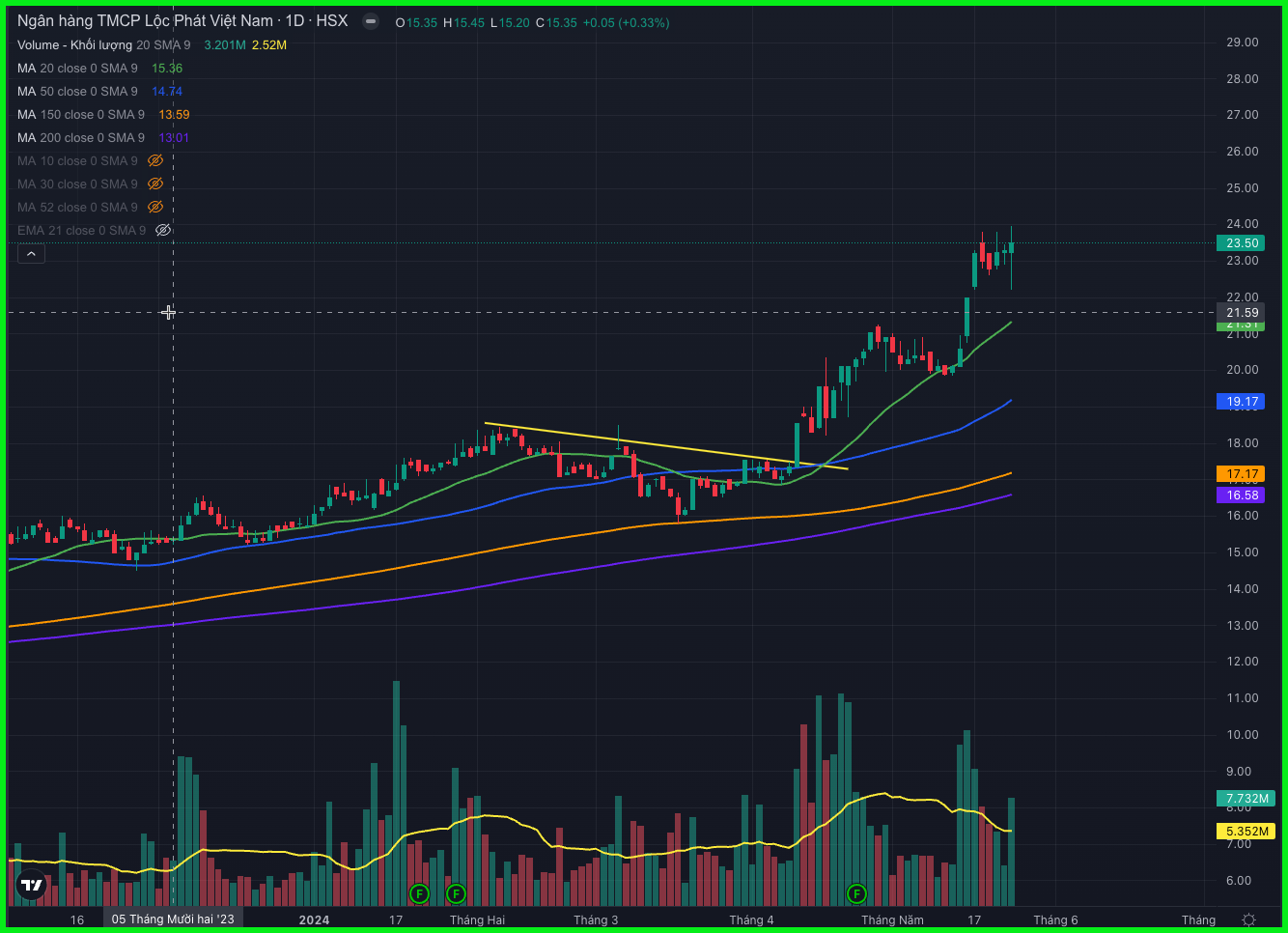
Task: Click the green volume label 7.732M
Action: coord(1246,799)
